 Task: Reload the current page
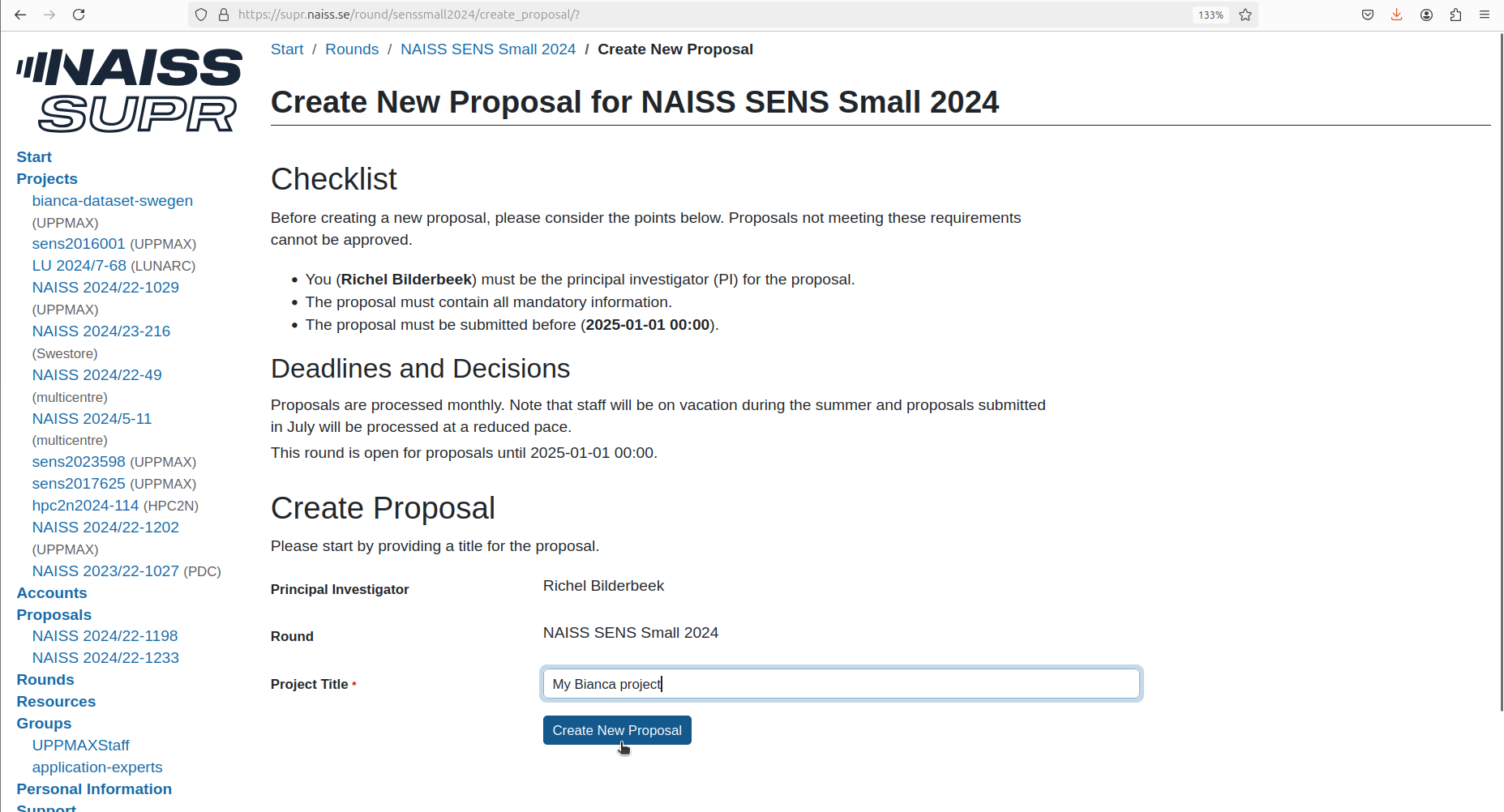[79, 14]
